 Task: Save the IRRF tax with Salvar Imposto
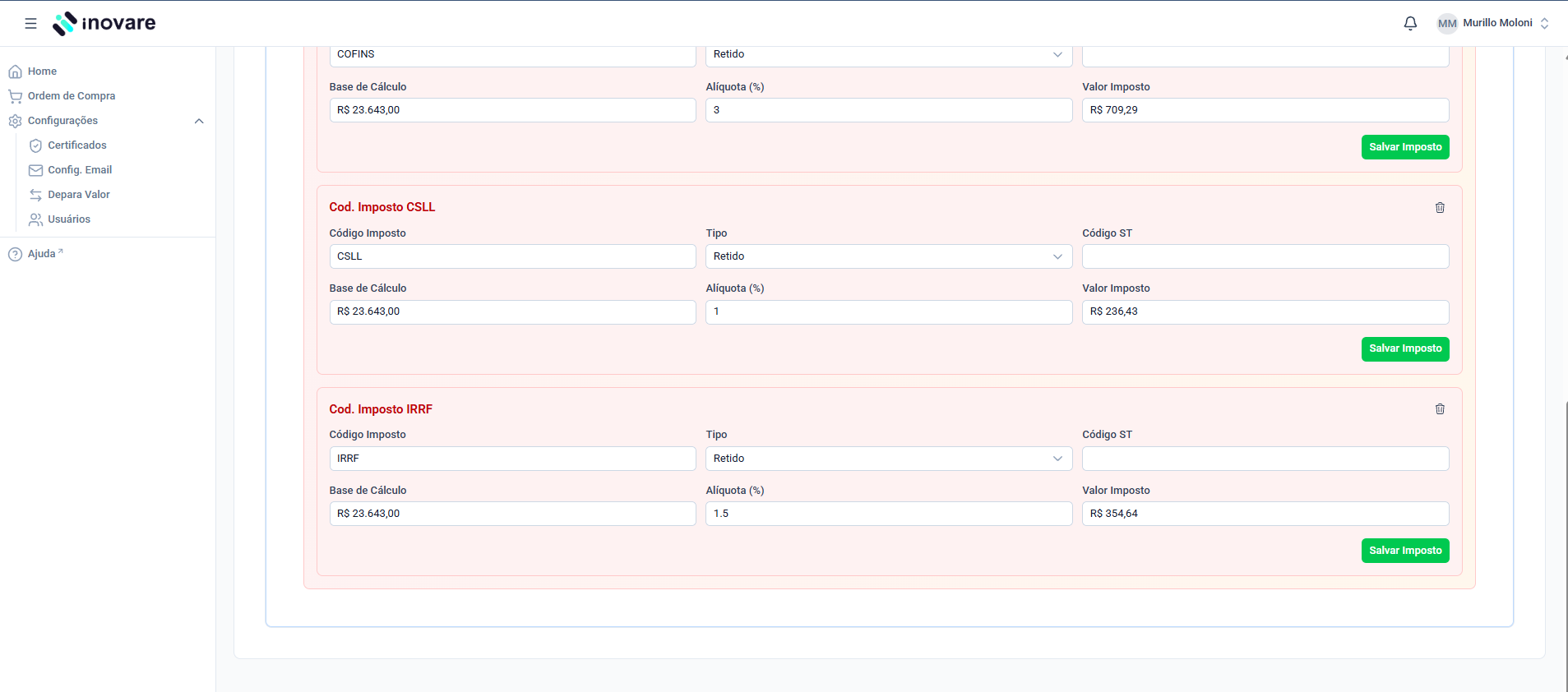point(1405,551)
